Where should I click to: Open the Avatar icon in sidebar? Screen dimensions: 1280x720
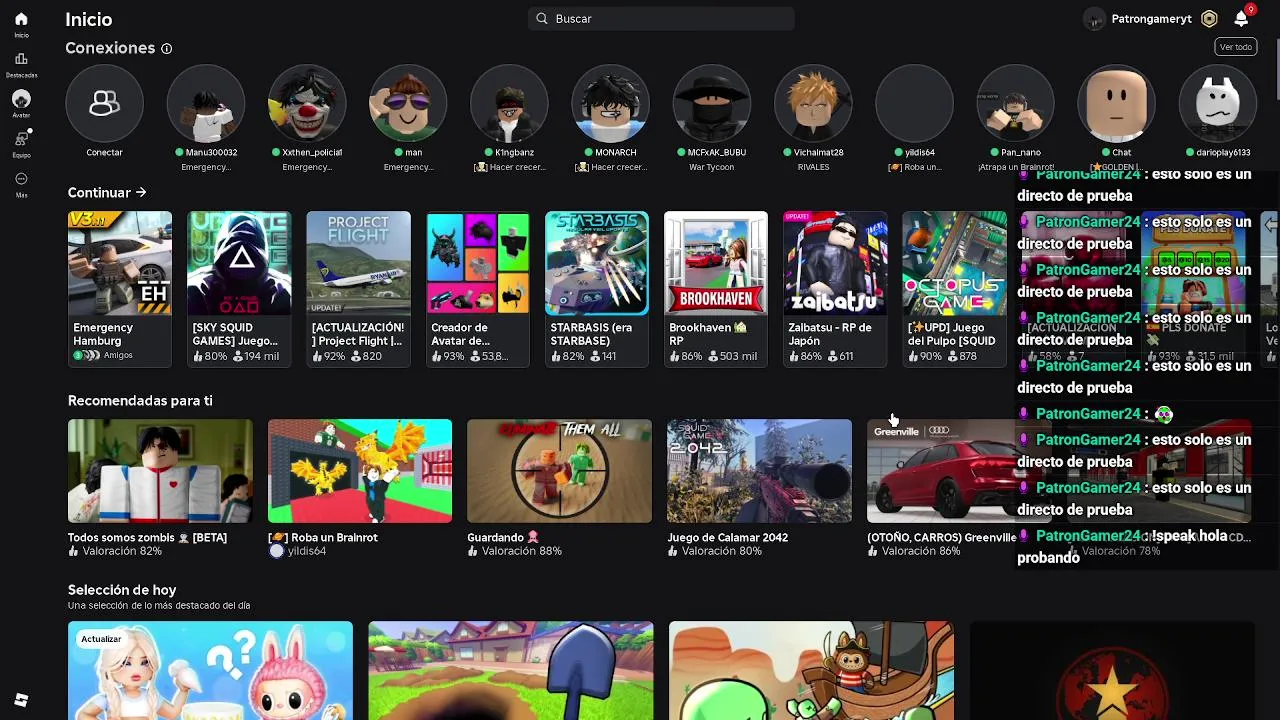point(21,99)
